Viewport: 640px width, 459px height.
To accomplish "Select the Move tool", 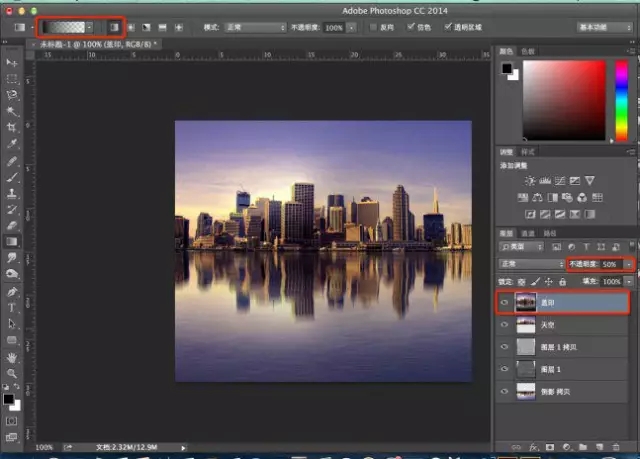I will coord(13,63).
